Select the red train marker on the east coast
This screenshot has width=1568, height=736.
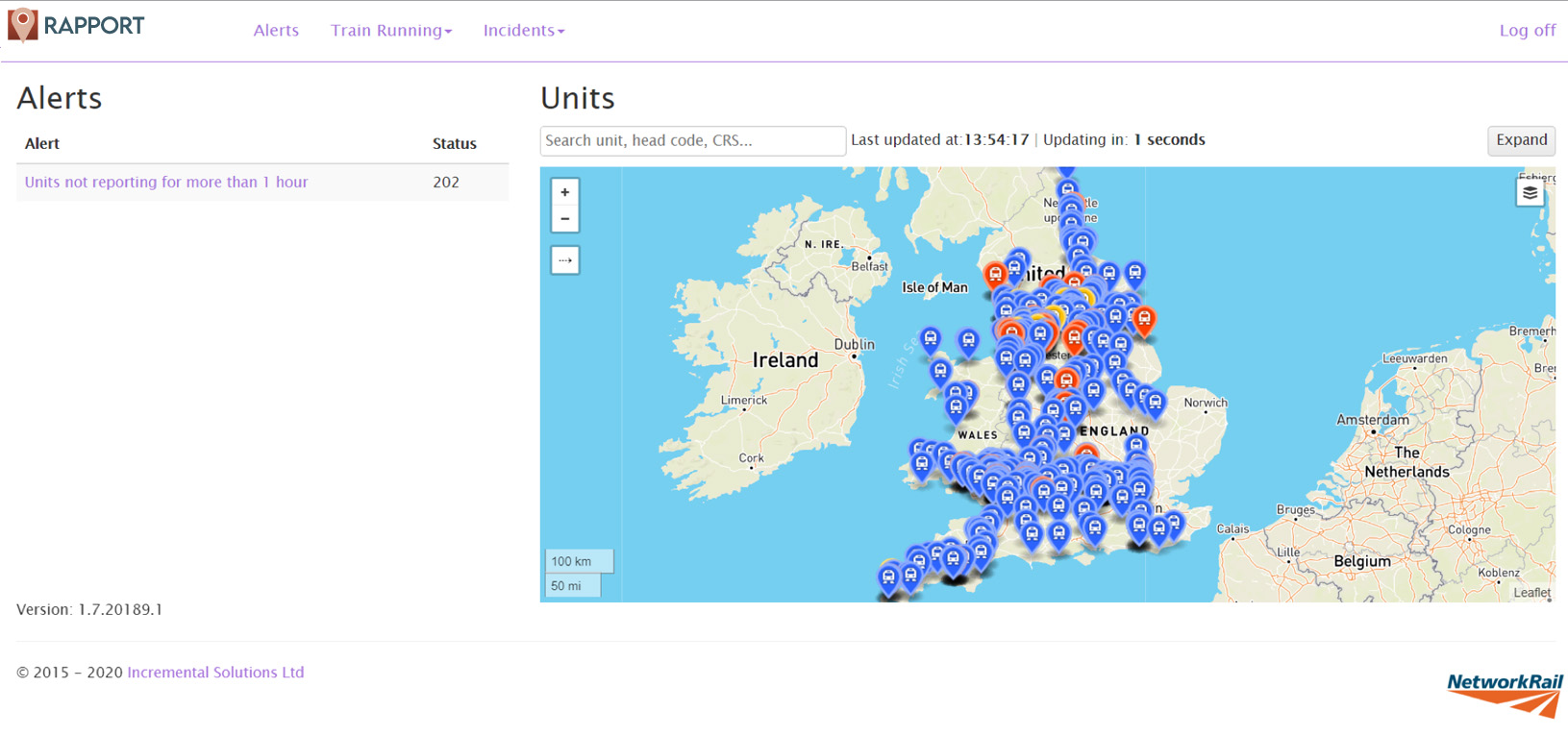pyautogui.click(x=1144, y=318)
